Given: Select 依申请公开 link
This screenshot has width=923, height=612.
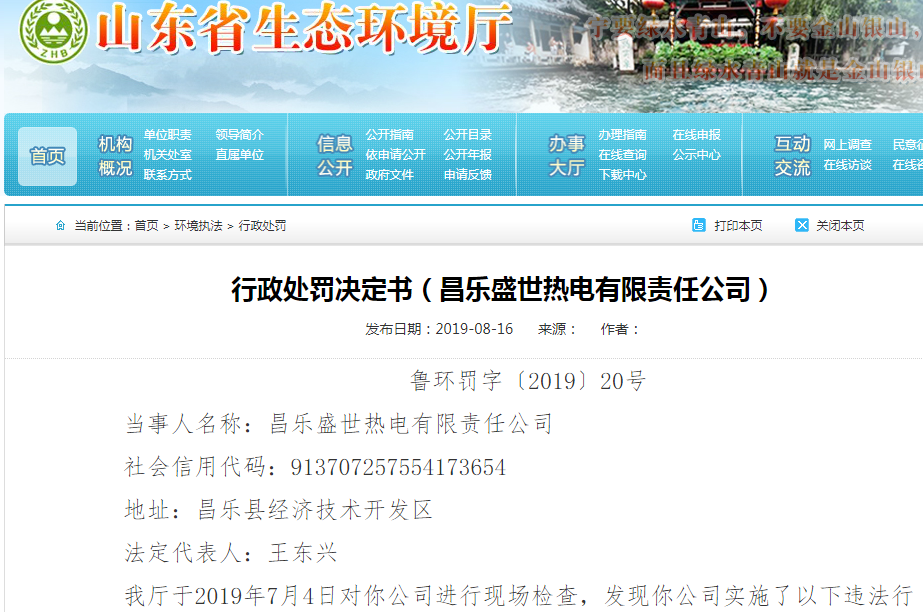Looking at the screenshot, I should click(x=396, y=155).
